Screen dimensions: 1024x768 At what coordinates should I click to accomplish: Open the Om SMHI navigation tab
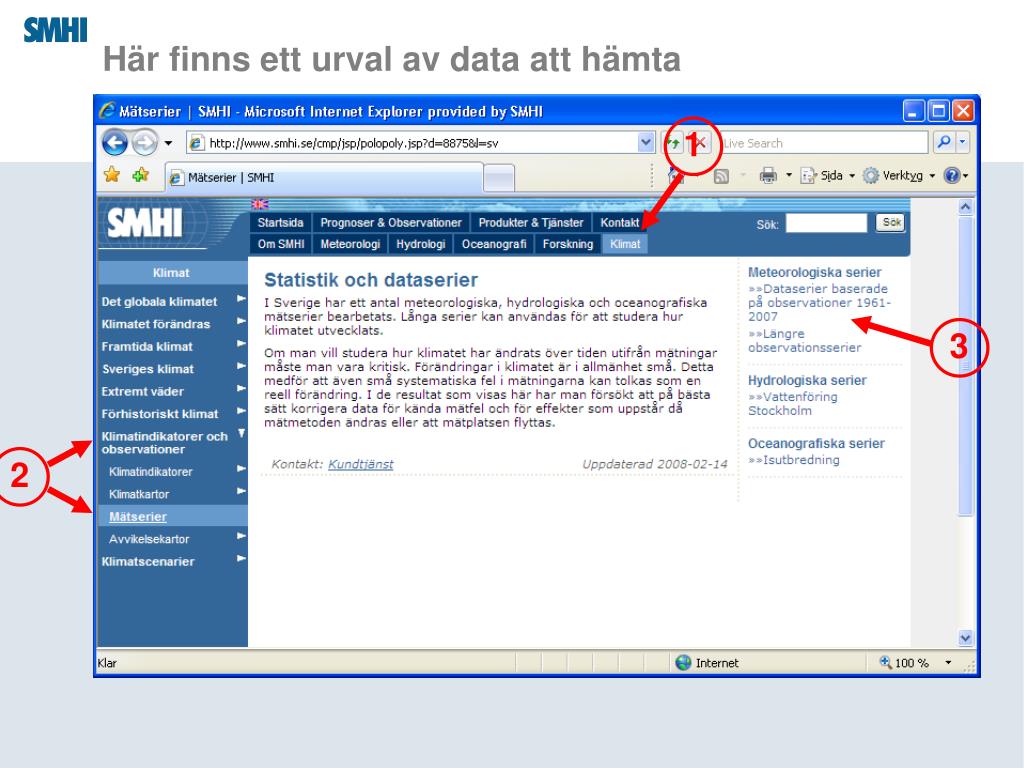[281, 244]
